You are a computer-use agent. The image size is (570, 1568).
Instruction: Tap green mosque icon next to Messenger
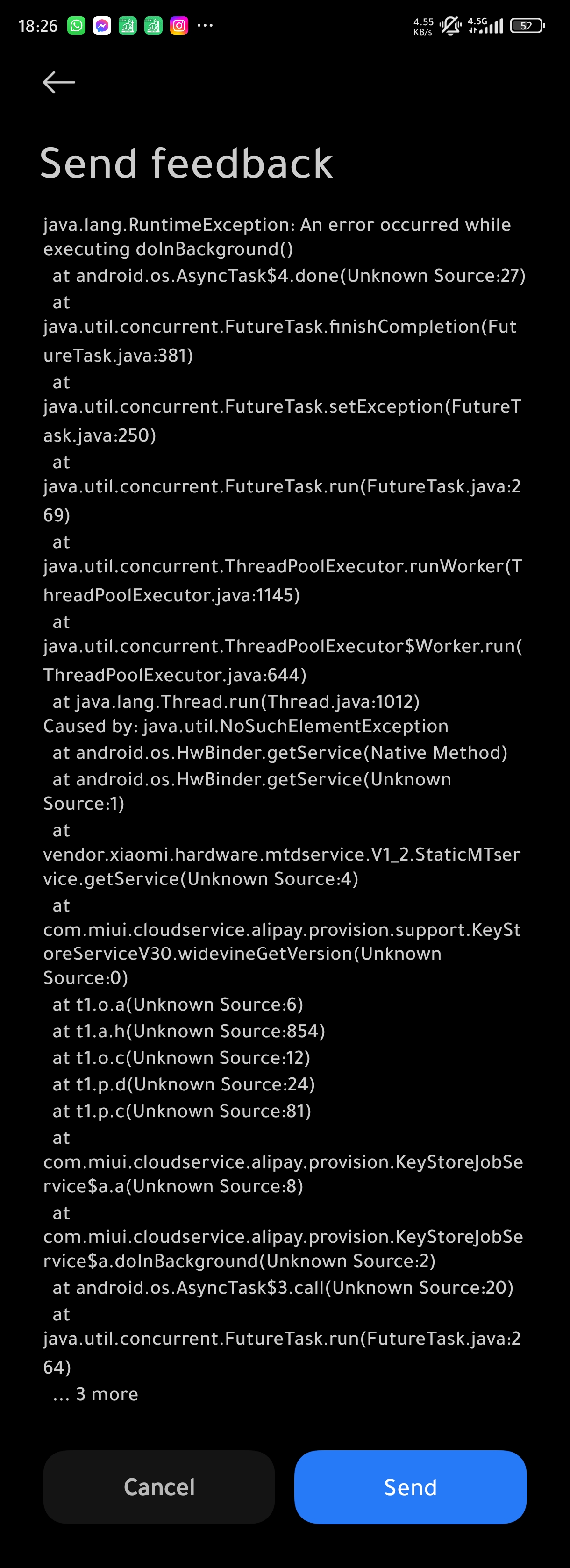127,26
